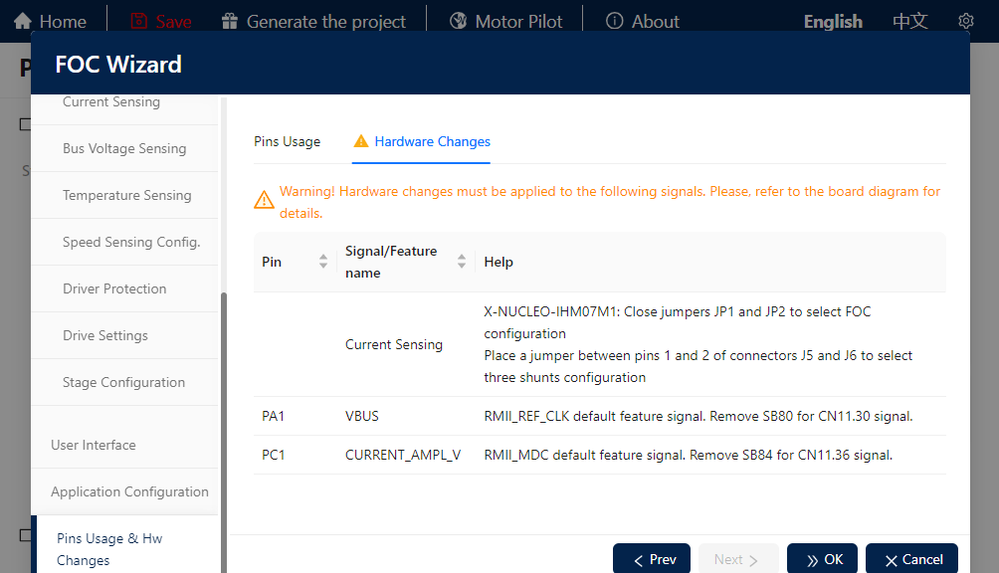Open the settings gear icon
Viewport: 999px width, 573px height.
pyautogui.click(x=966, y=21)
